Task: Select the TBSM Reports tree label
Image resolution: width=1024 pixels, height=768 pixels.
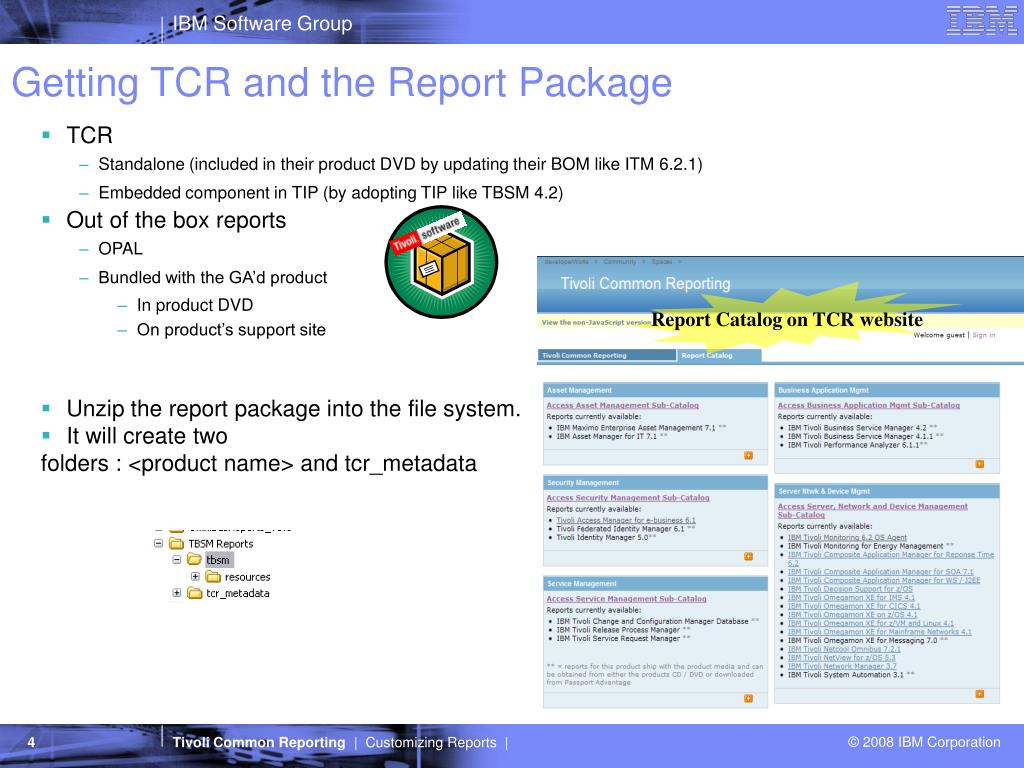Action: coord(221,544)
